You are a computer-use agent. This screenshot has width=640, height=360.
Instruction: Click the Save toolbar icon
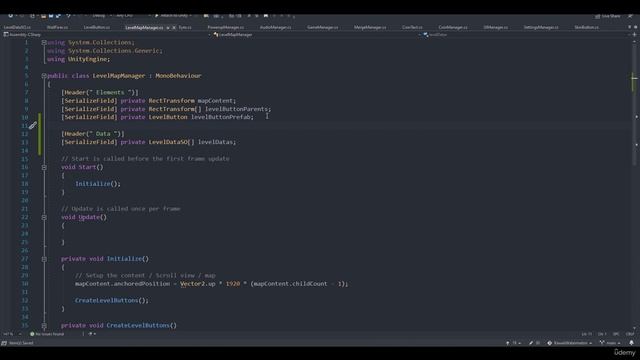(51, 16)
